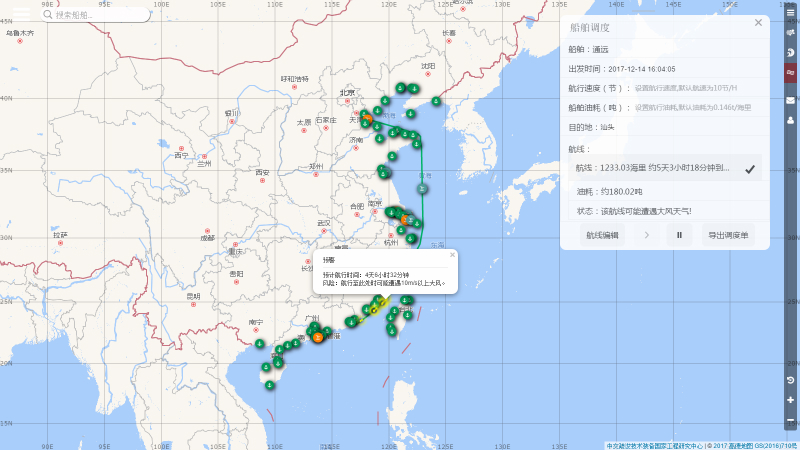Click the next arrow beside 航线编辑
800x450 pixels.
click(646, 235)
